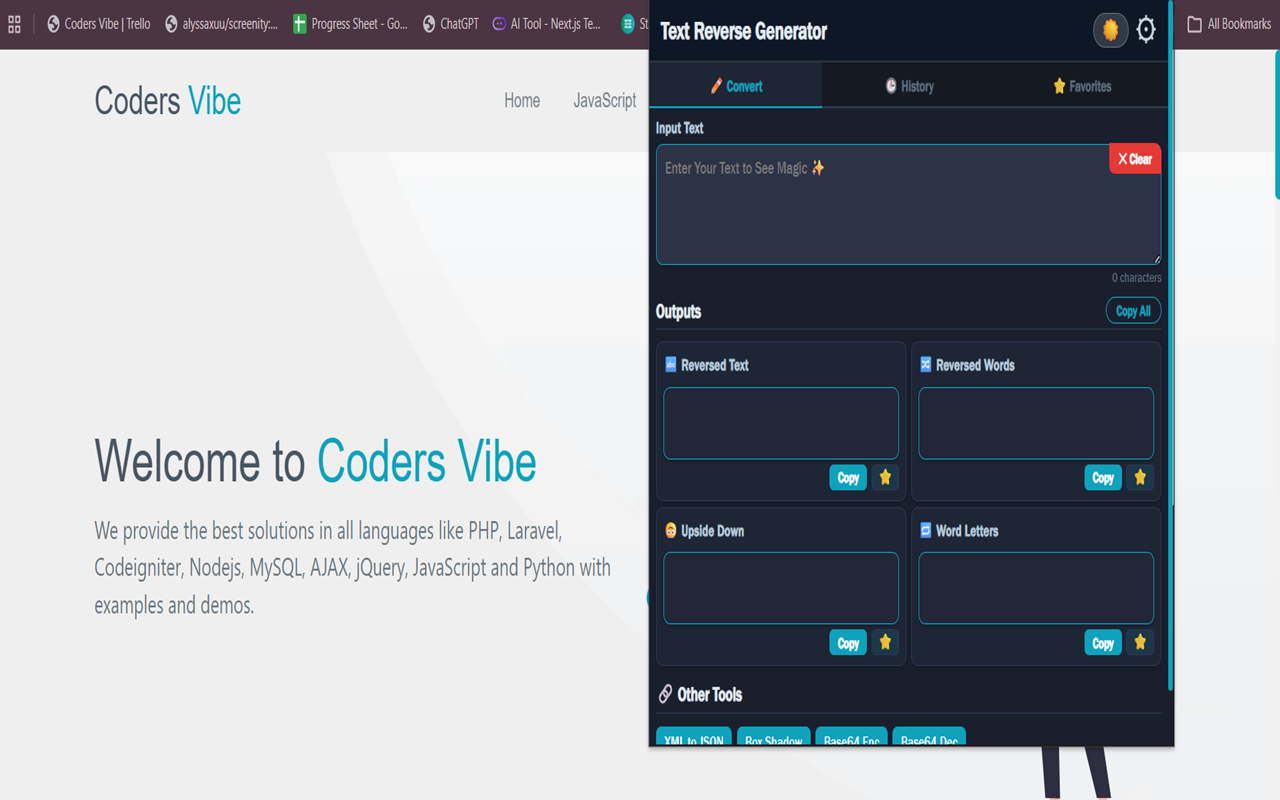The height and width of the screenshot is (800, 1280).
Task: Open the Box Shadow tool
Action: pos(774,738)
